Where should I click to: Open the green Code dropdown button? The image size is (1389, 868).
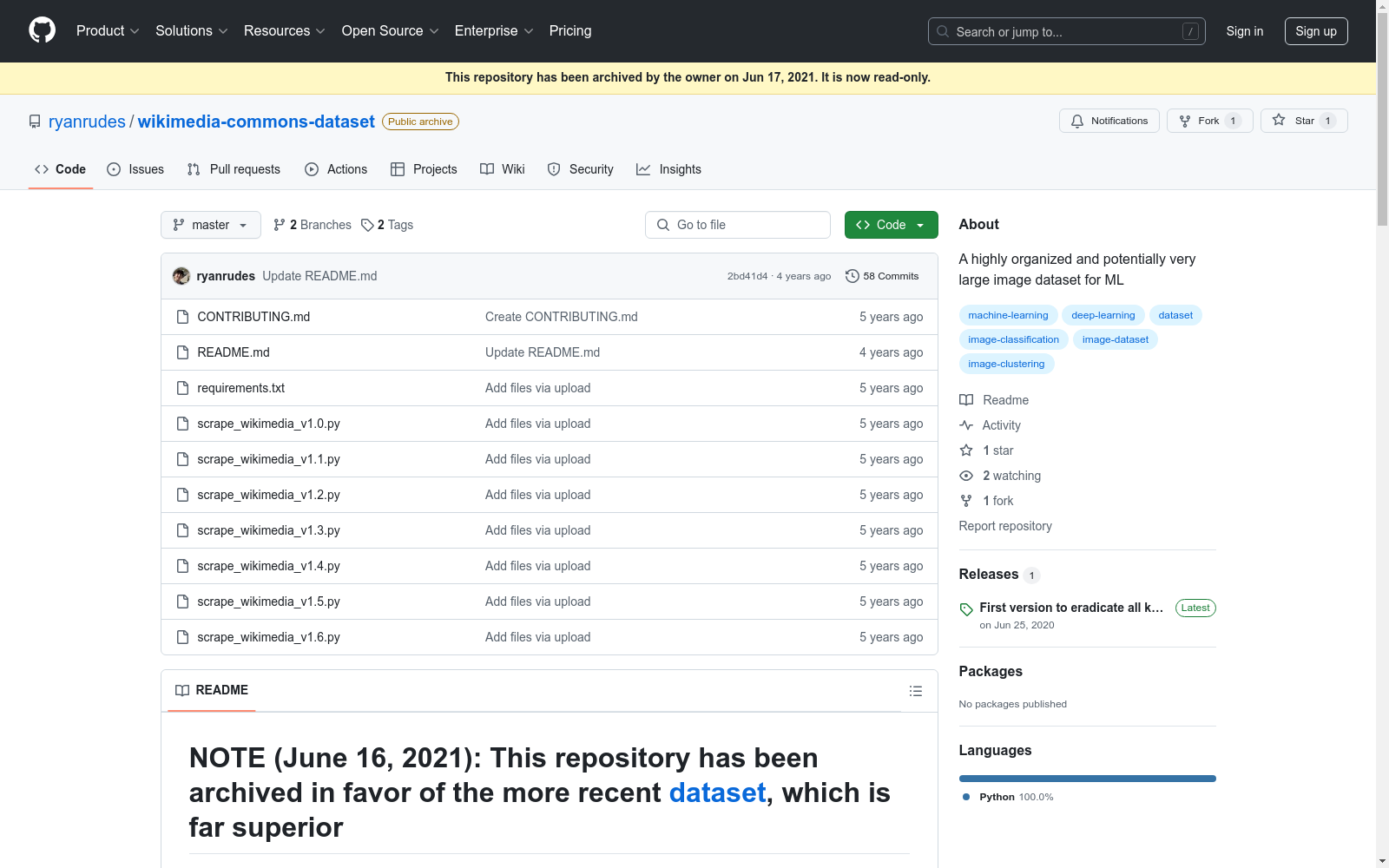(891, 225)
